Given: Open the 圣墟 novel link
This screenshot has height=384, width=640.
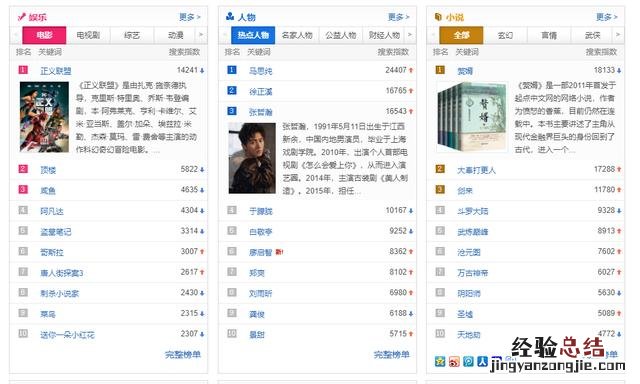Looking at the screenshot, I should coord(465,314).
